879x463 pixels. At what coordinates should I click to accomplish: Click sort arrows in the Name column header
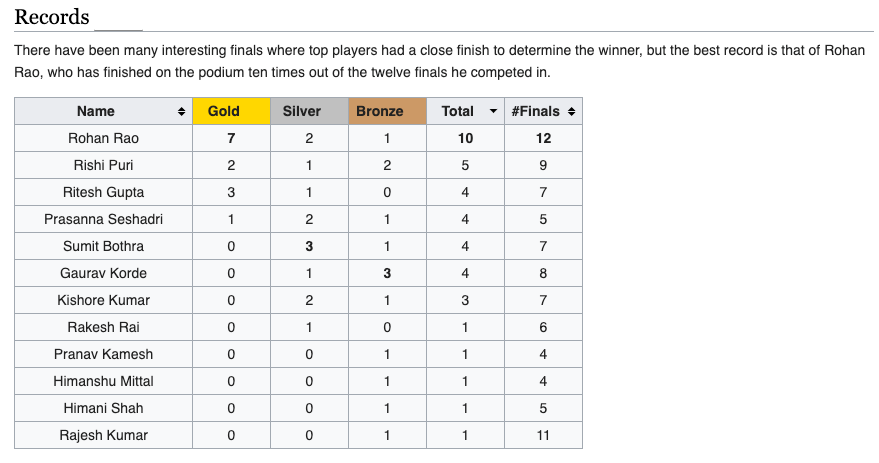coord(181,111)
